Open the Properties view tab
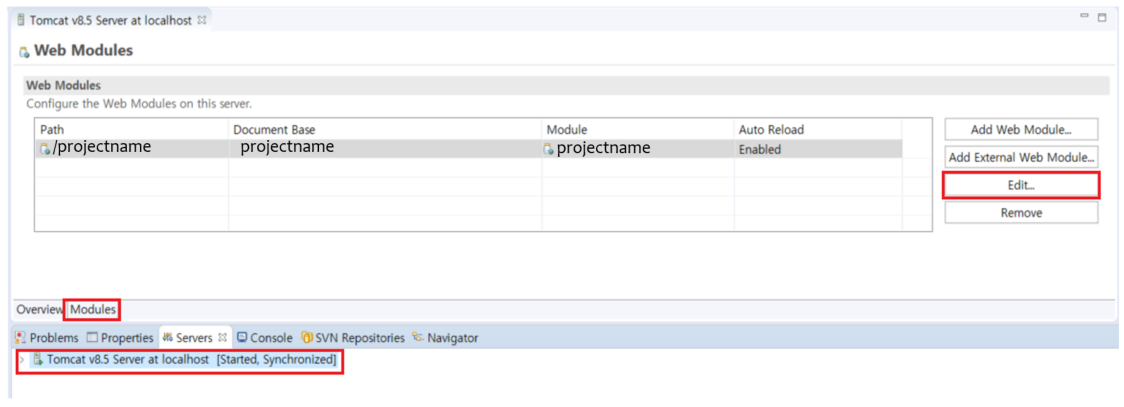This screenshot has height=407, width=1124. tap(120, 337)
